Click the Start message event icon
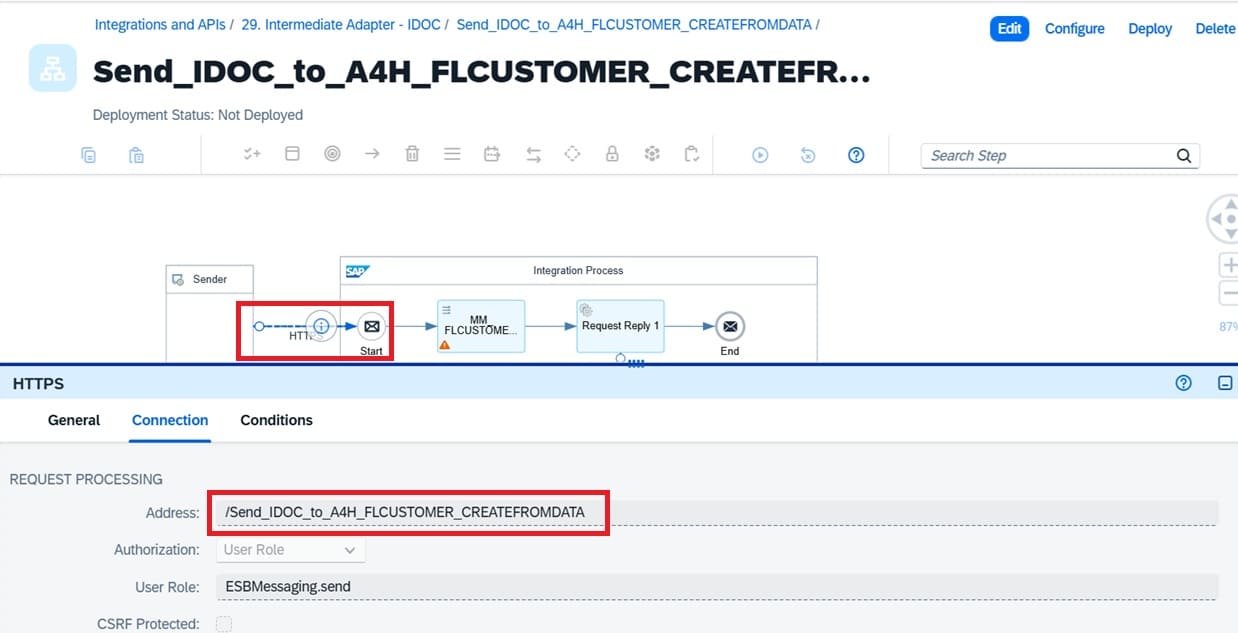 [371, 326]
